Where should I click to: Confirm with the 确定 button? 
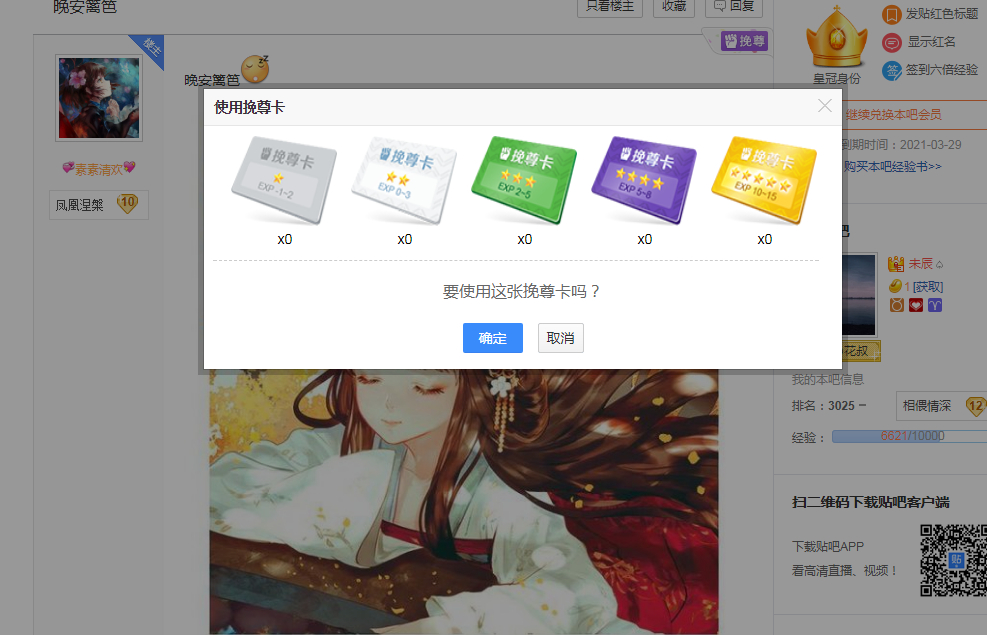click(x=493, y=338)
